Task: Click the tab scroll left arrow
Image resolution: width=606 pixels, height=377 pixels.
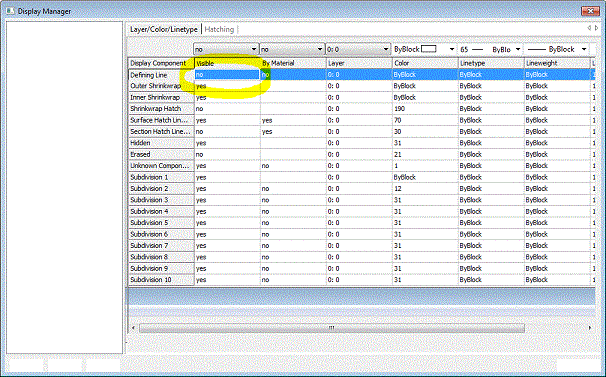Action: (x=589, y=28)
